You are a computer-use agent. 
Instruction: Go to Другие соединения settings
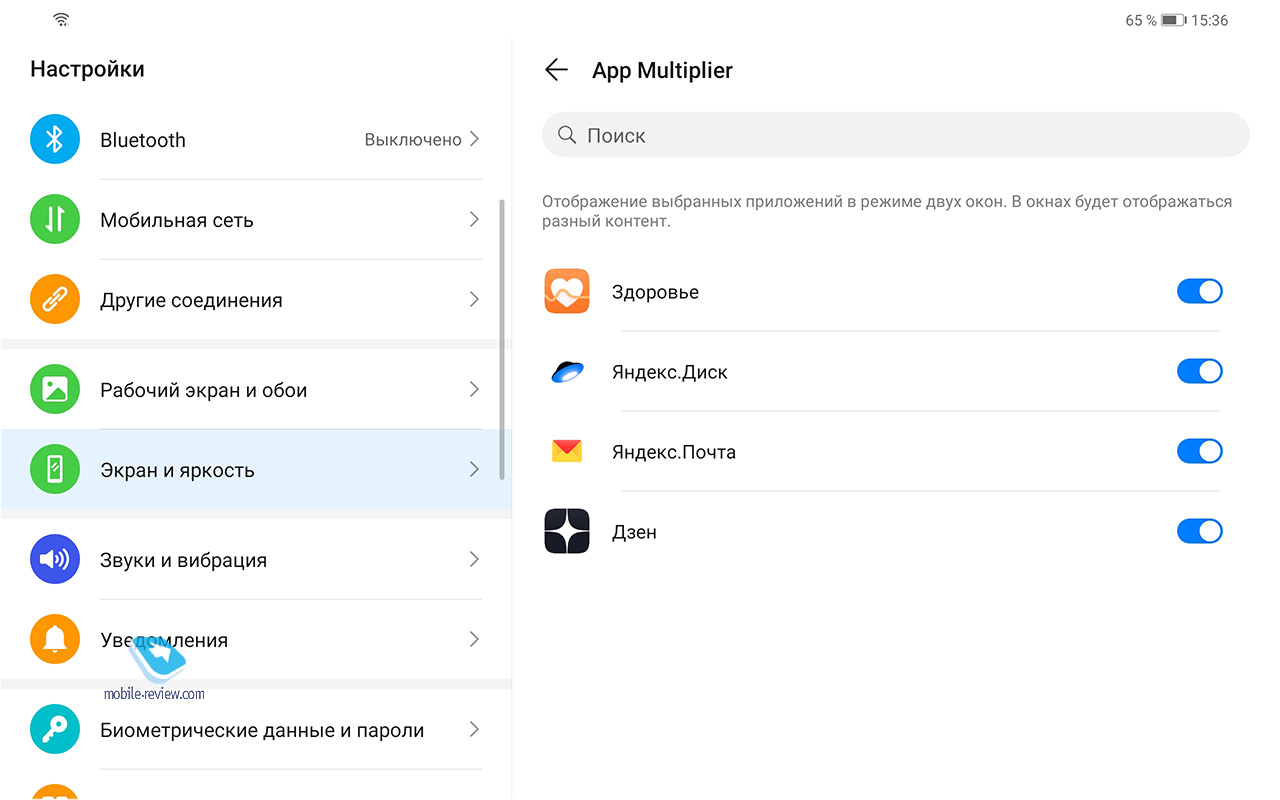click(255, 299)
